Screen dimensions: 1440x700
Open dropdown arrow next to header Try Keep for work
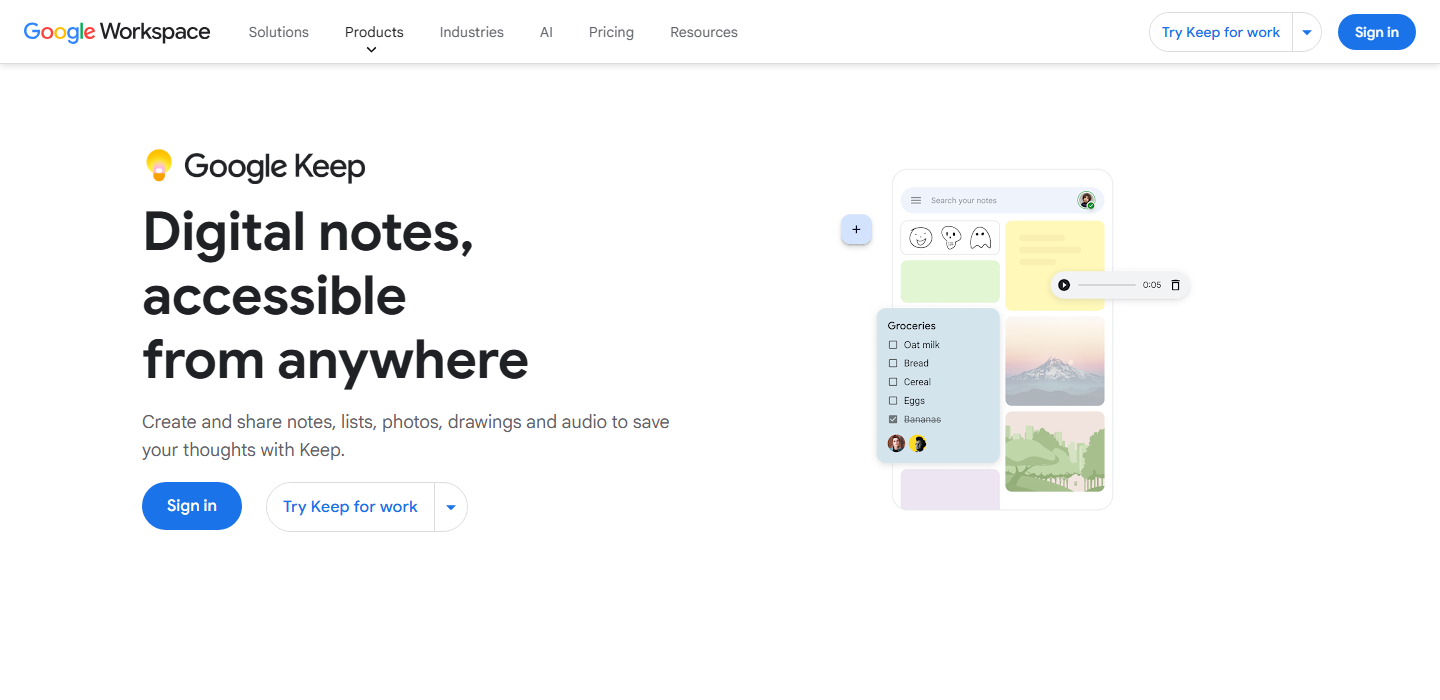(x=1307, y=32)
